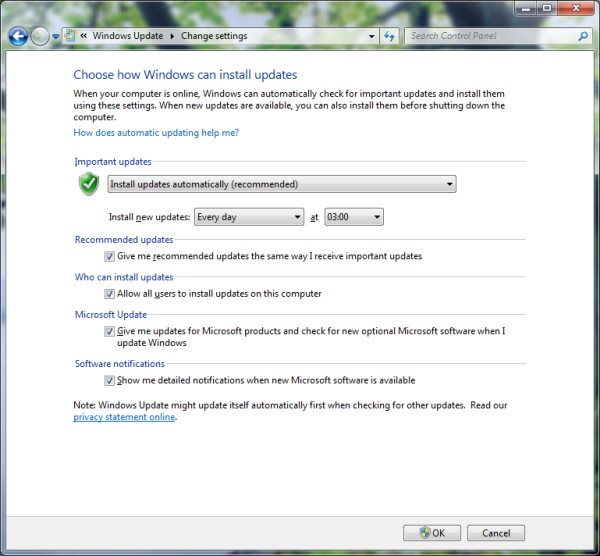Click the Software notifications section heading
The image size is (600, 556).
pos(120,364)
